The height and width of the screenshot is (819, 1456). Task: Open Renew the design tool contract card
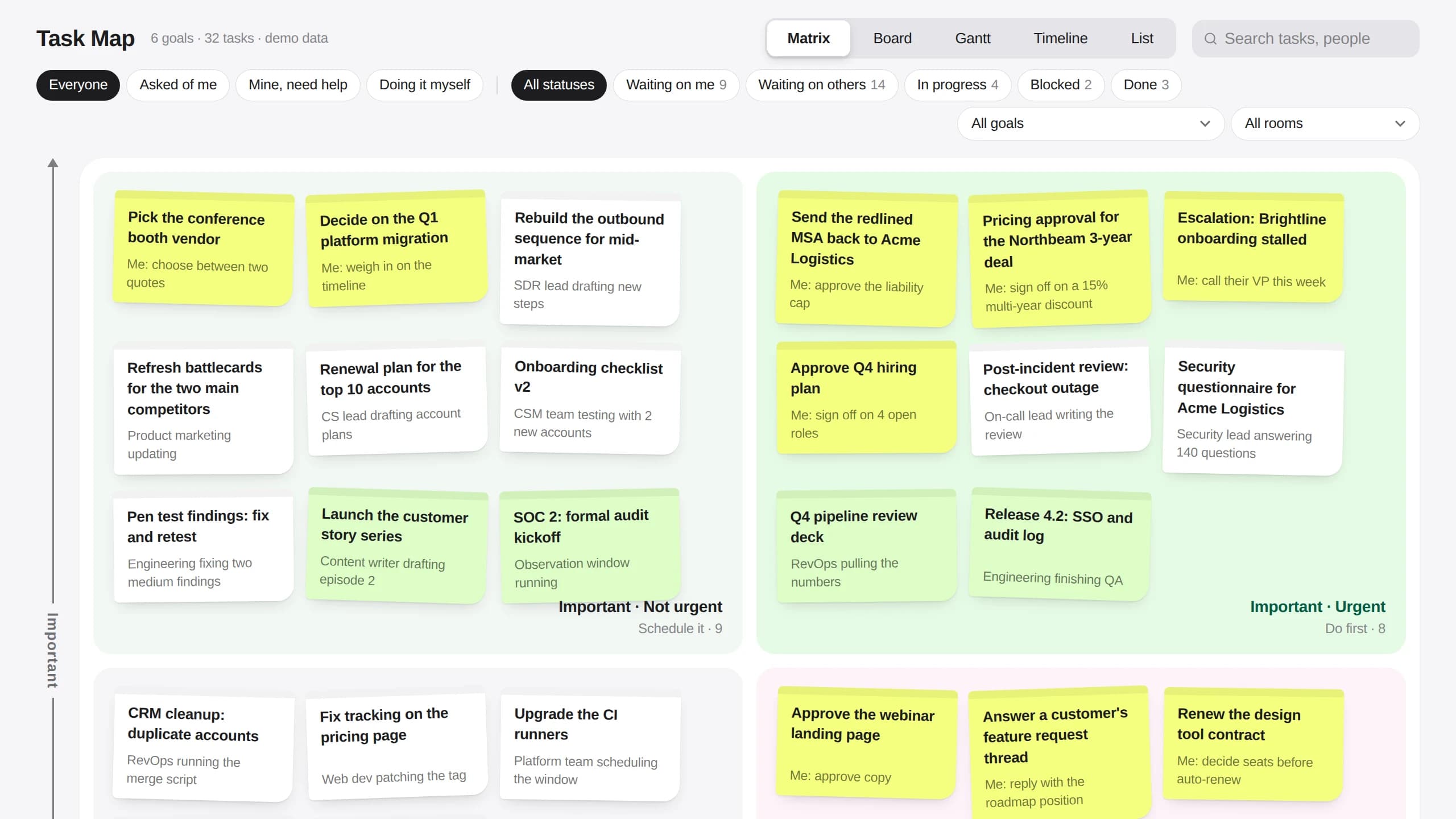1253,745
